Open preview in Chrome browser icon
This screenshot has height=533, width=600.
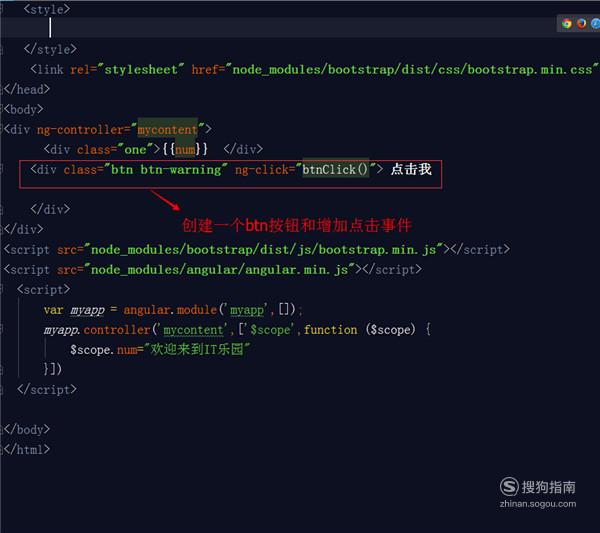coord(567,24)
